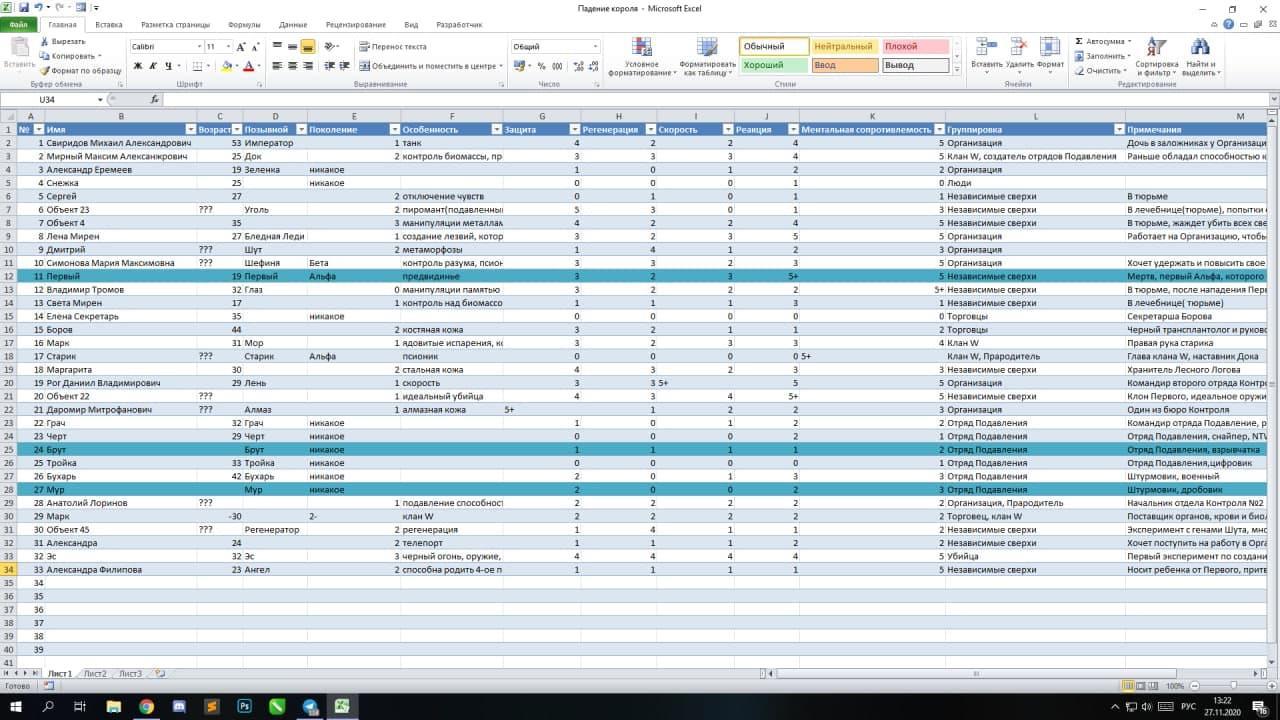Click the fill color bucket icon
Viewport: 1280px width, 720px height.
click(x=227, y=66)
